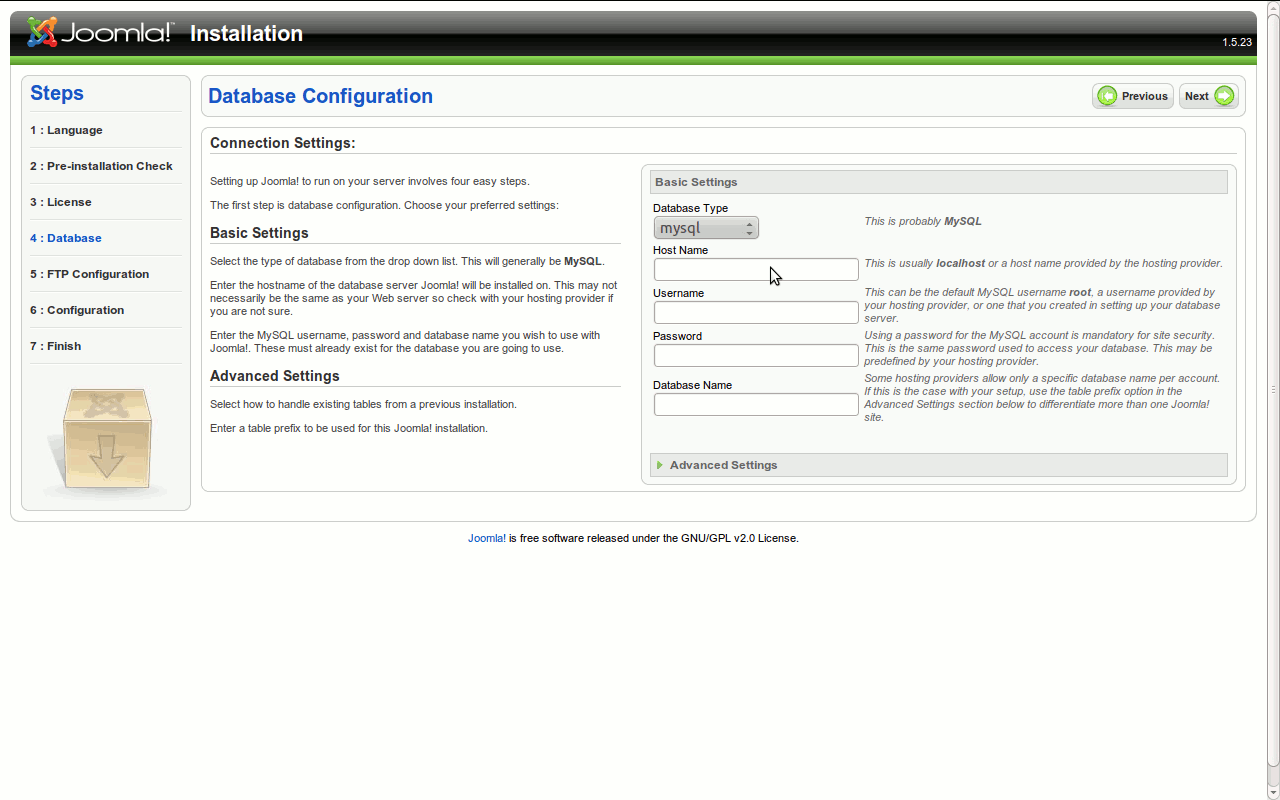
Task: Click the "Advanced Settings" heading in the left instructions
Action: coord(275,376)
